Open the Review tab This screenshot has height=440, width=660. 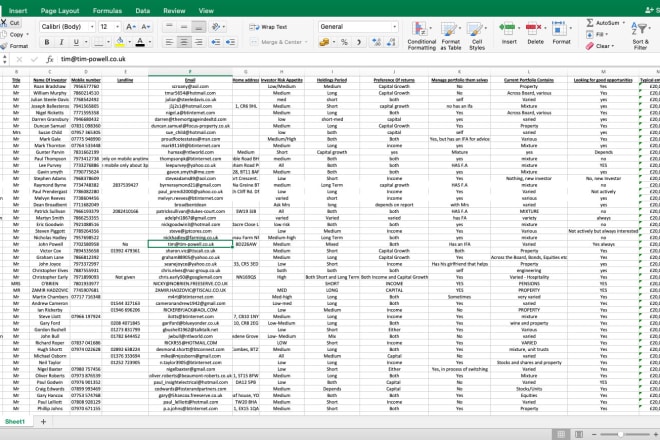pos(174,11)
